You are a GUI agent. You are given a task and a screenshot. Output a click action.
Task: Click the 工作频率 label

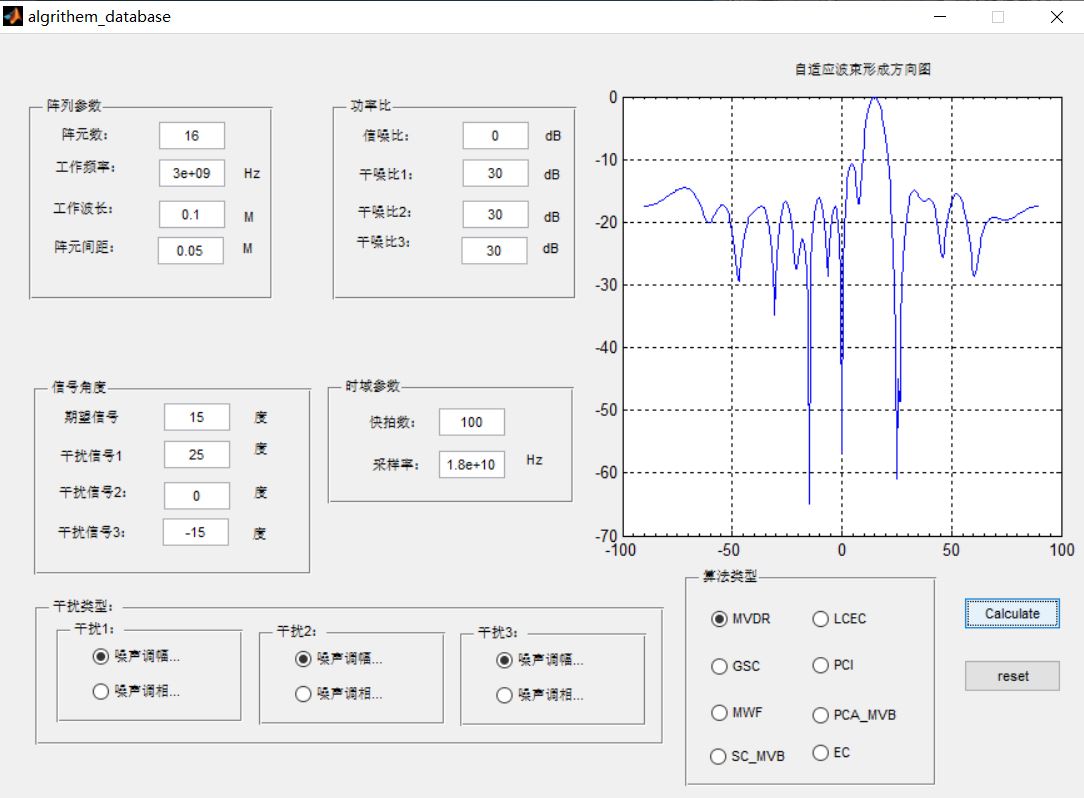coord(85,167)
